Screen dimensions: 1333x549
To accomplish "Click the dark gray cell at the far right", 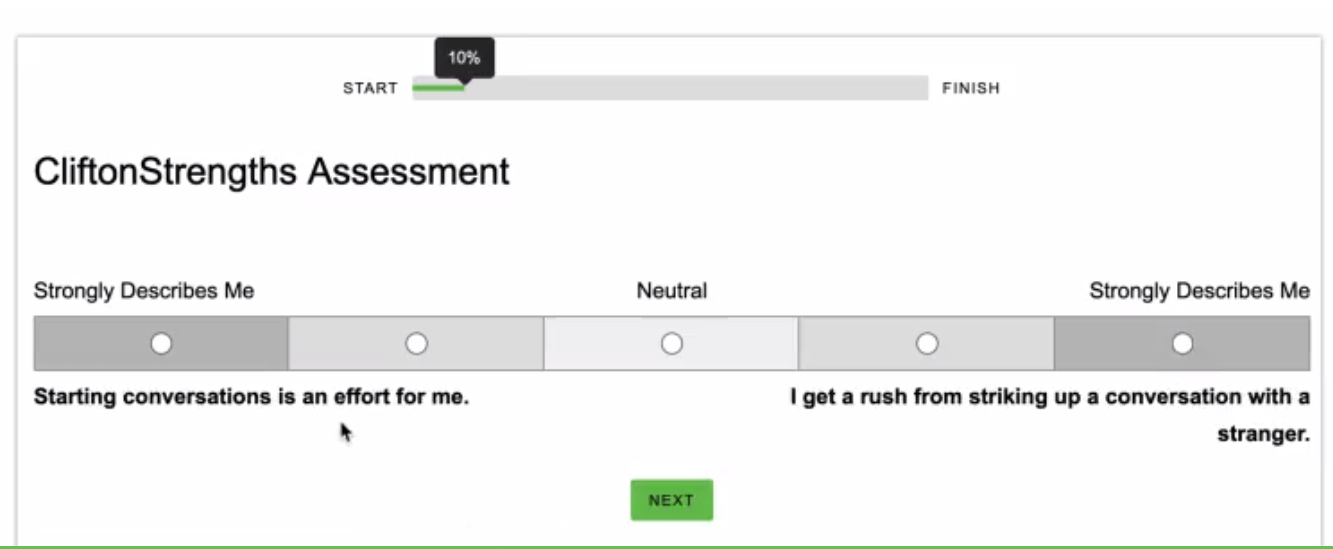I will (1182, 344).
